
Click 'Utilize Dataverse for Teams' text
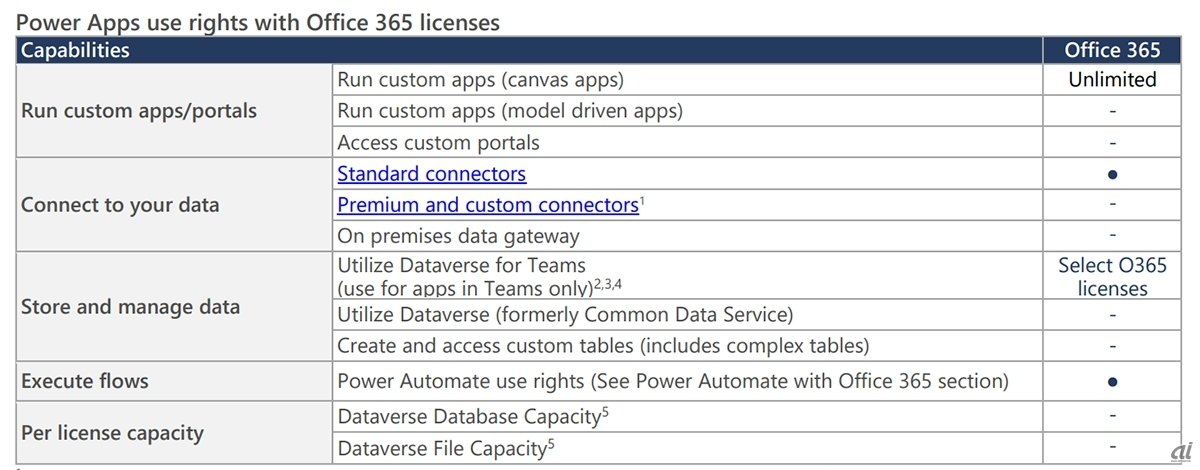pos(461,266)
